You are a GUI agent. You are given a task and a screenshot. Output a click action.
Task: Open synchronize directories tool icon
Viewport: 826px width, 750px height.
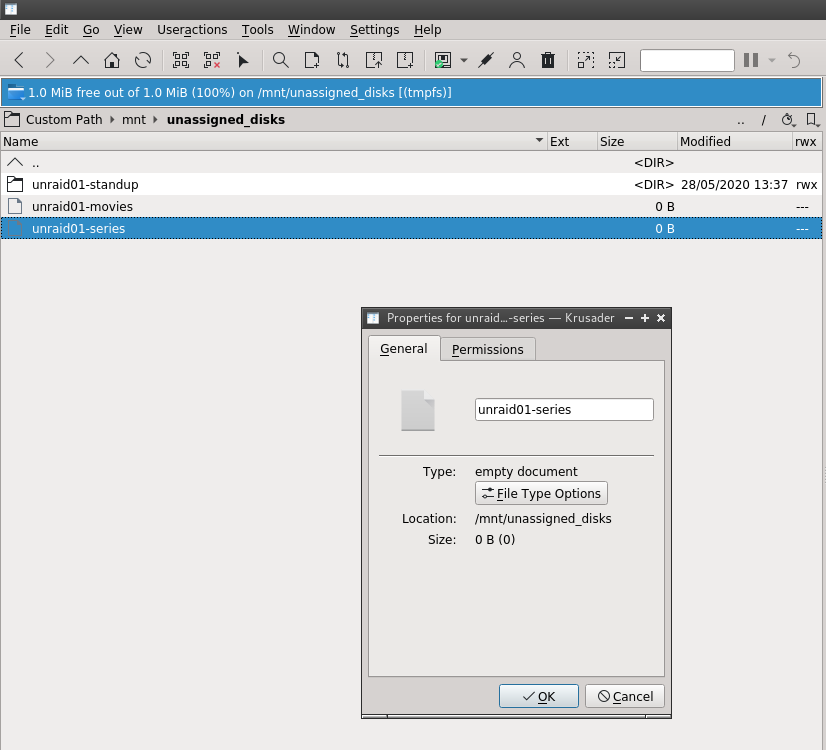point(343,60)
